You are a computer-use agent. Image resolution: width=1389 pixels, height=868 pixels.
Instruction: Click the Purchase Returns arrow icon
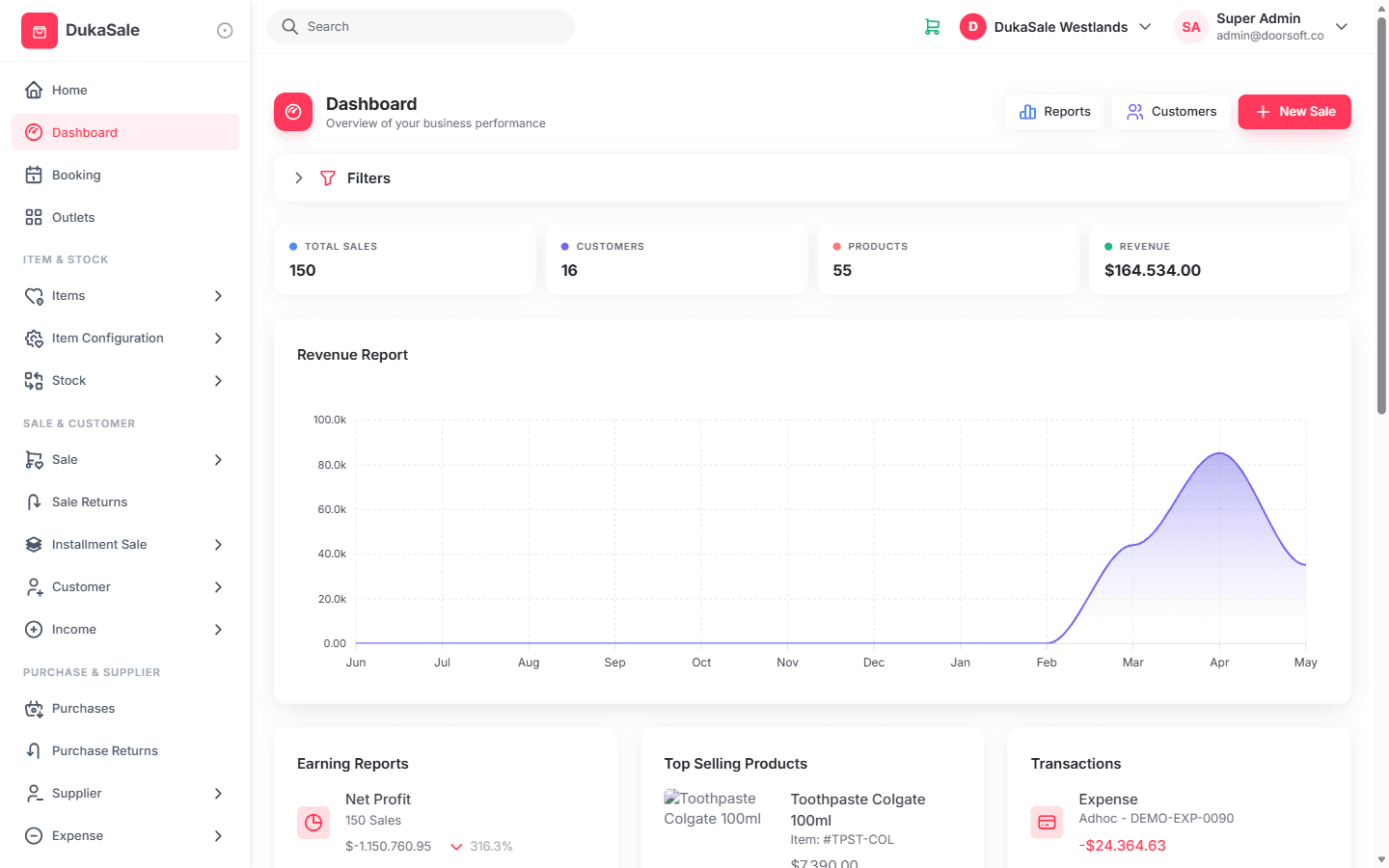coord(34,751)
